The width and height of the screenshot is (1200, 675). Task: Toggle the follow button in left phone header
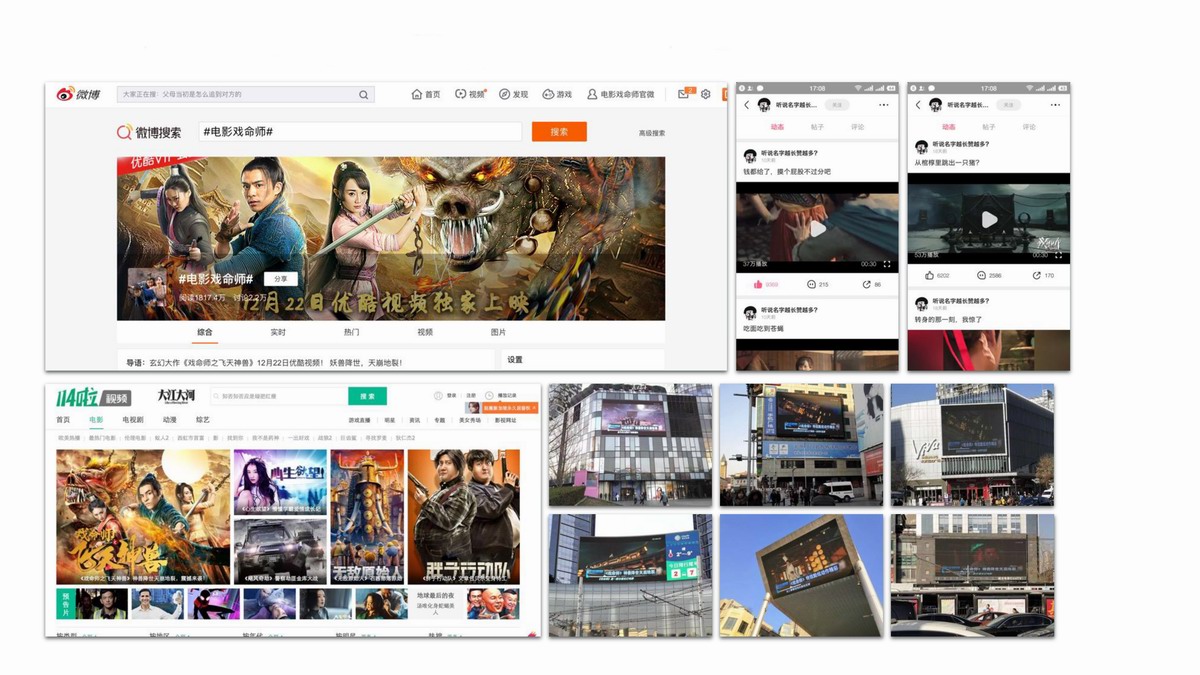coord(837,105)
